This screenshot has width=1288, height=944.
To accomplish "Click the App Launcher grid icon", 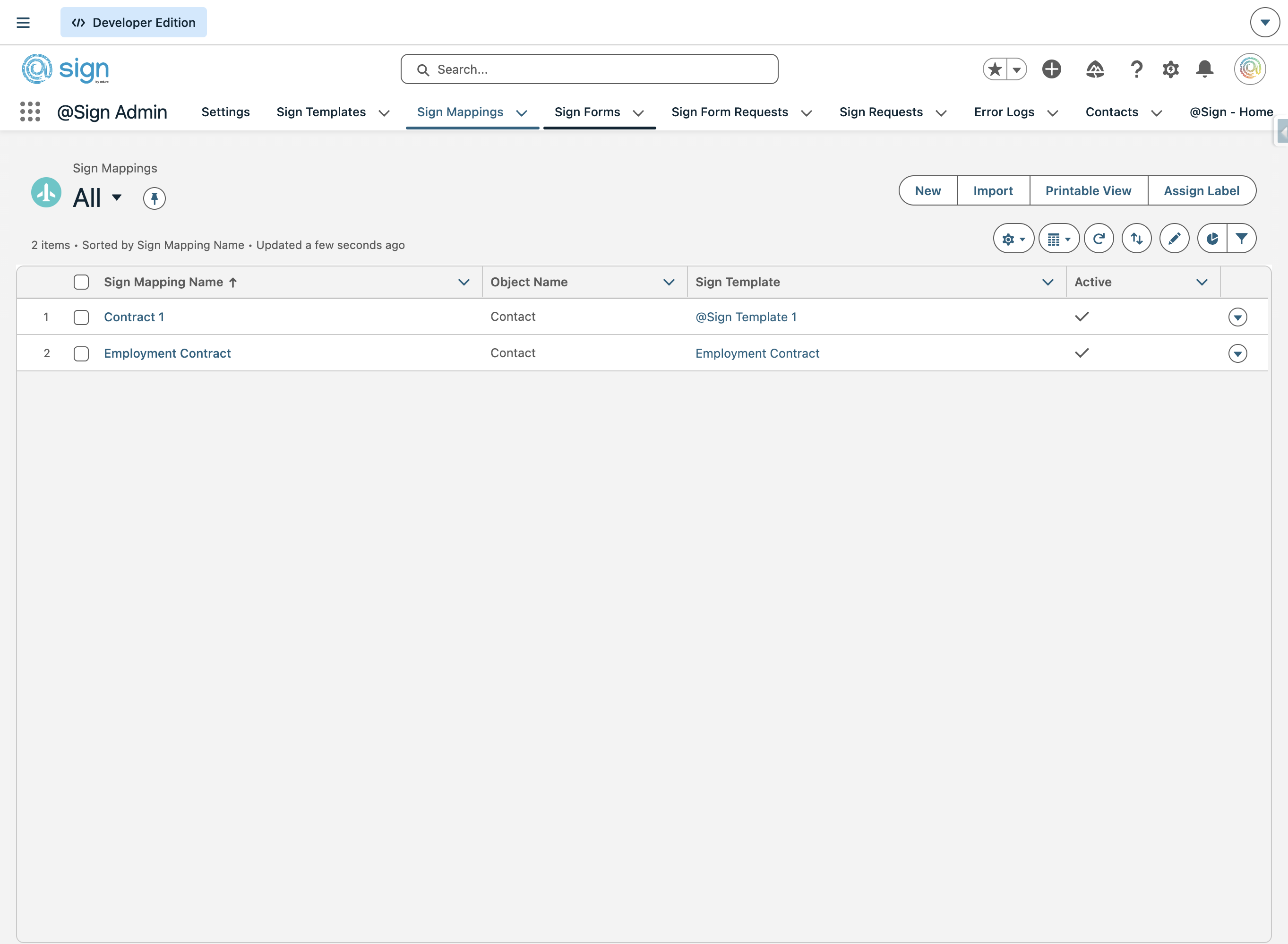I will [30, 112].
